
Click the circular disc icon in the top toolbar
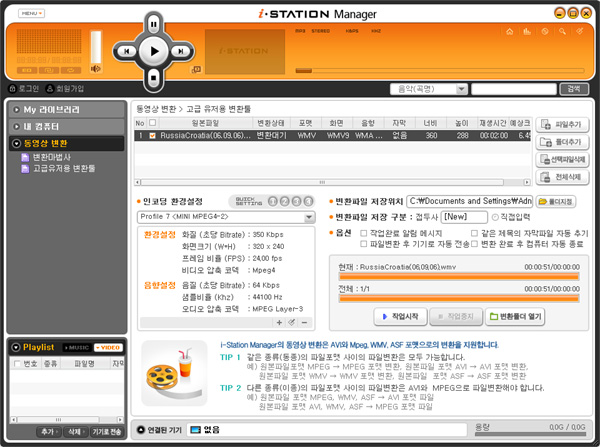pyautogui.click(x=545, y=31)
